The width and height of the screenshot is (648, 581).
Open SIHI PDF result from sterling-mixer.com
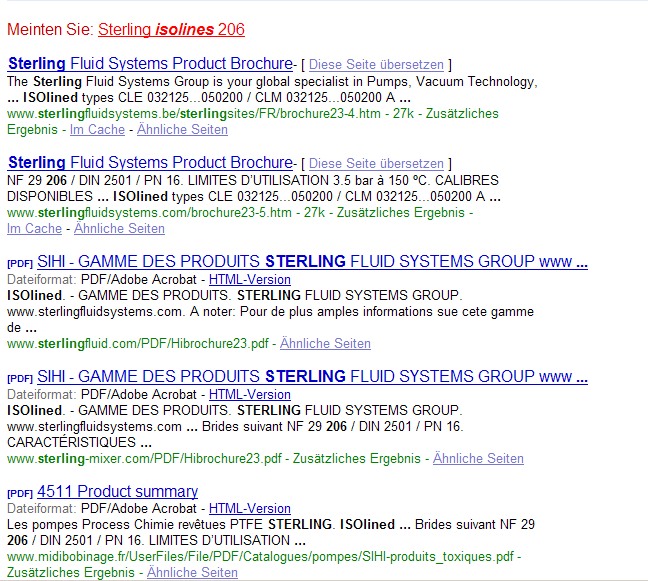point(312,376)
